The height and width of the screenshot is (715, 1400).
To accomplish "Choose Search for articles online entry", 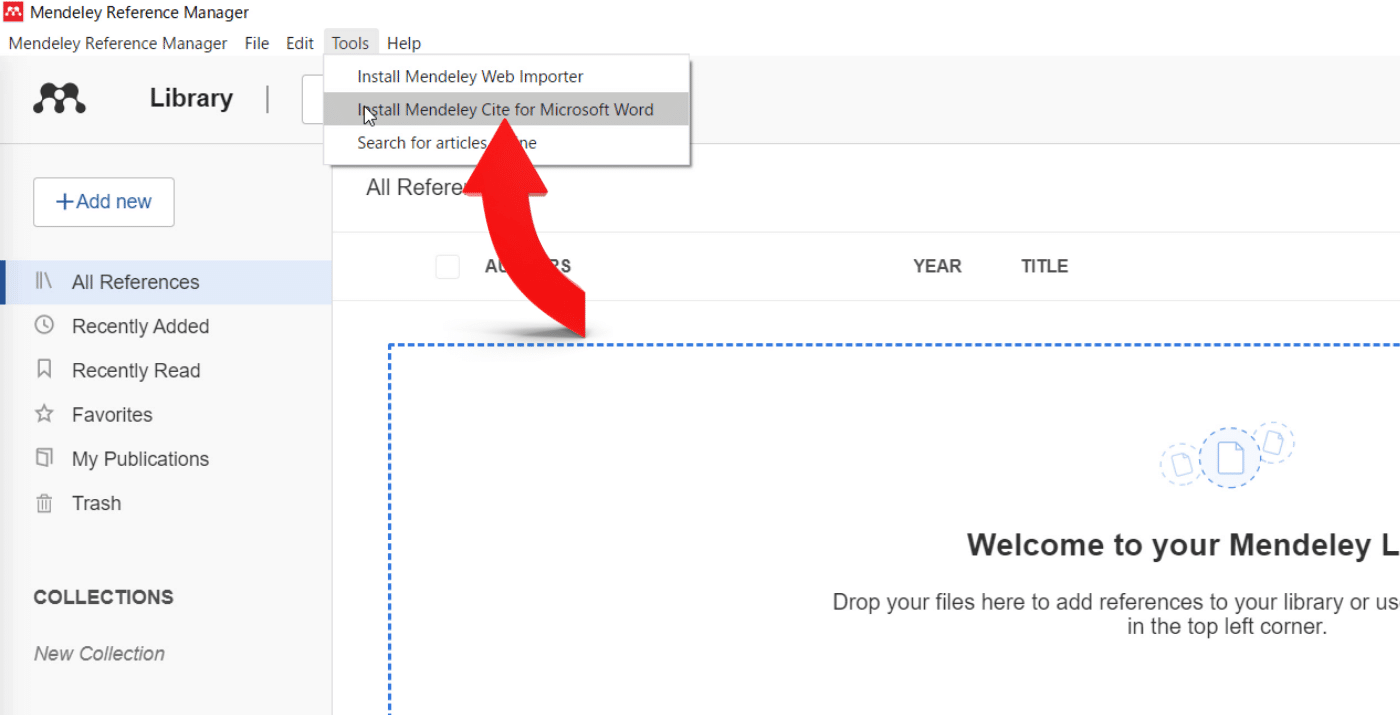I will coord(507,143).
